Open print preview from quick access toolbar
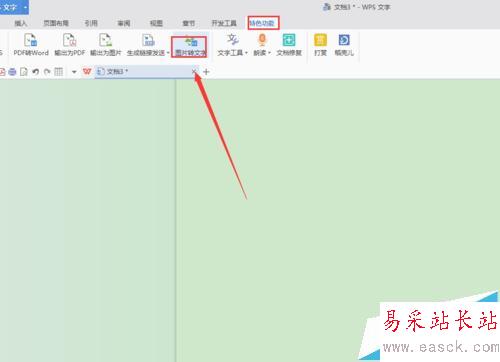500x362 pixels. click(24, 72)
